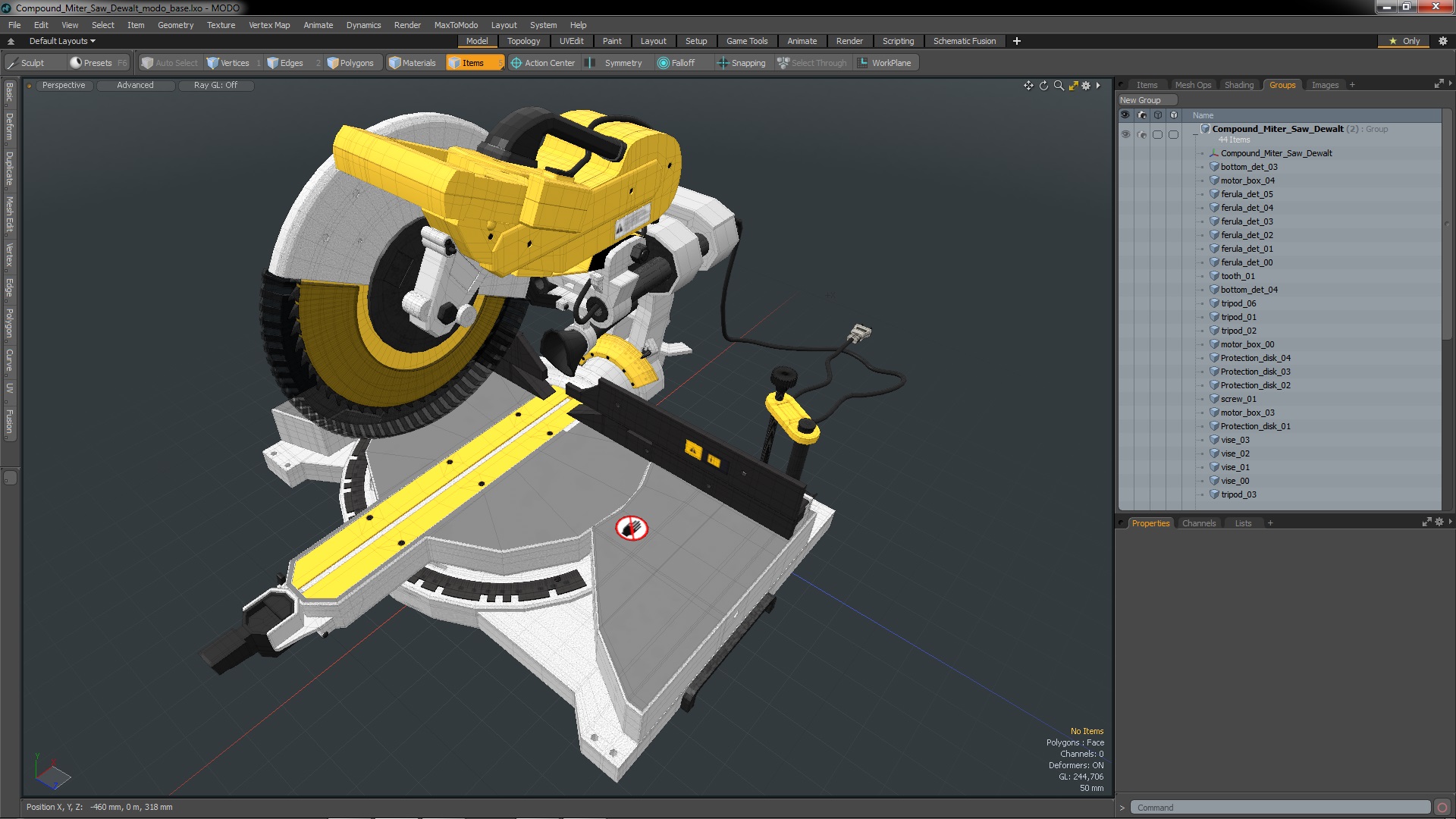Open the Advanced shading style dropdown
The width and height of the screenshot is (1456, 819).
135,86
